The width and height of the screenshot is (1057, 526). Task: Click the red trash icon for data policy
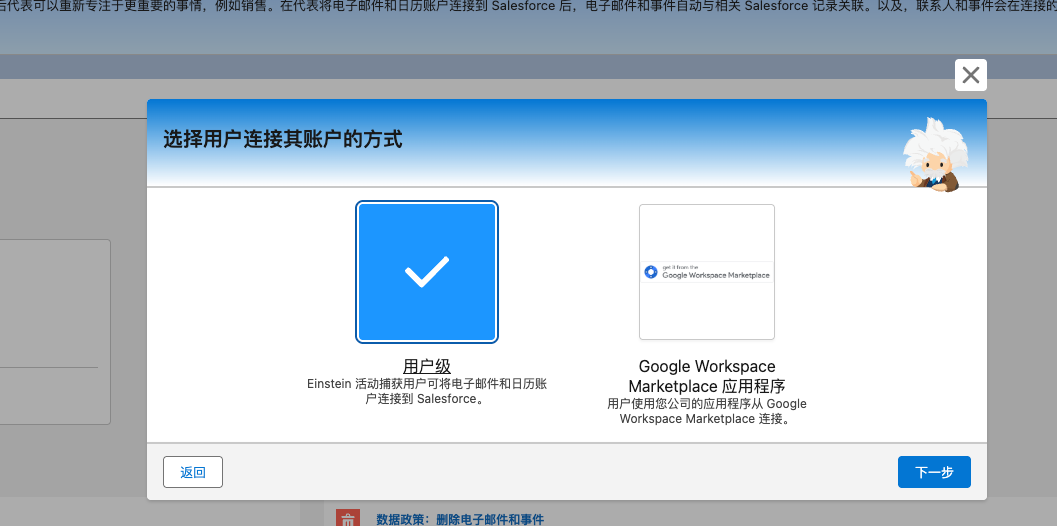348,519
